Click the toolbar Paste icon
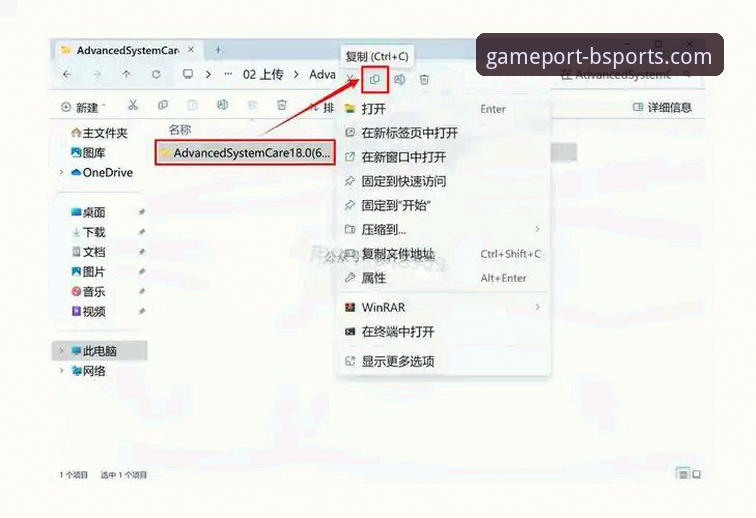The width and height of the screenshot is (756, 518). 192,105
